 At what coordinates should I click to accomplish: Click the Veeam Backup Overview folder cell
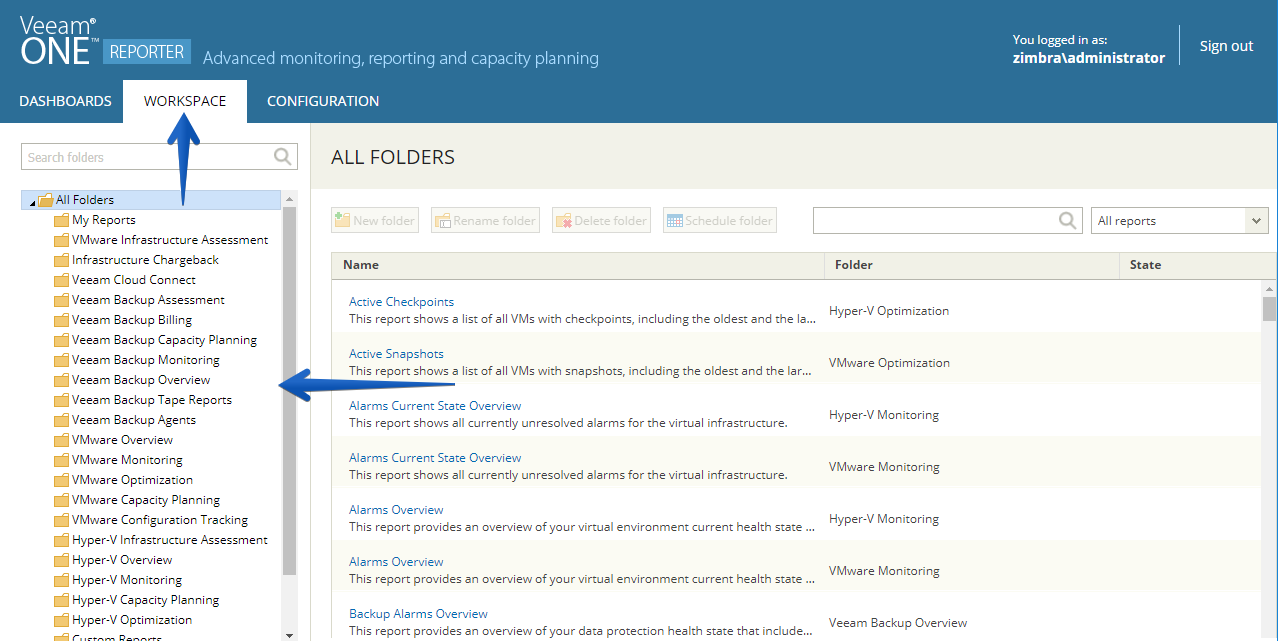[898, 623]
